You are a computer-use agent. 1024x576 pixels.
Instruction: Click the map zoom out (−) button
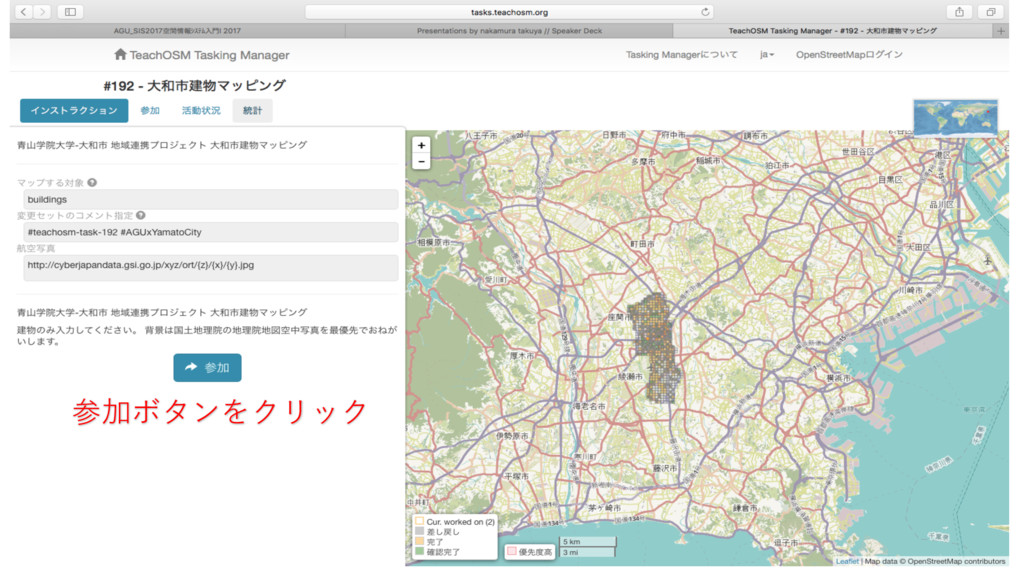tap(421, 161)
